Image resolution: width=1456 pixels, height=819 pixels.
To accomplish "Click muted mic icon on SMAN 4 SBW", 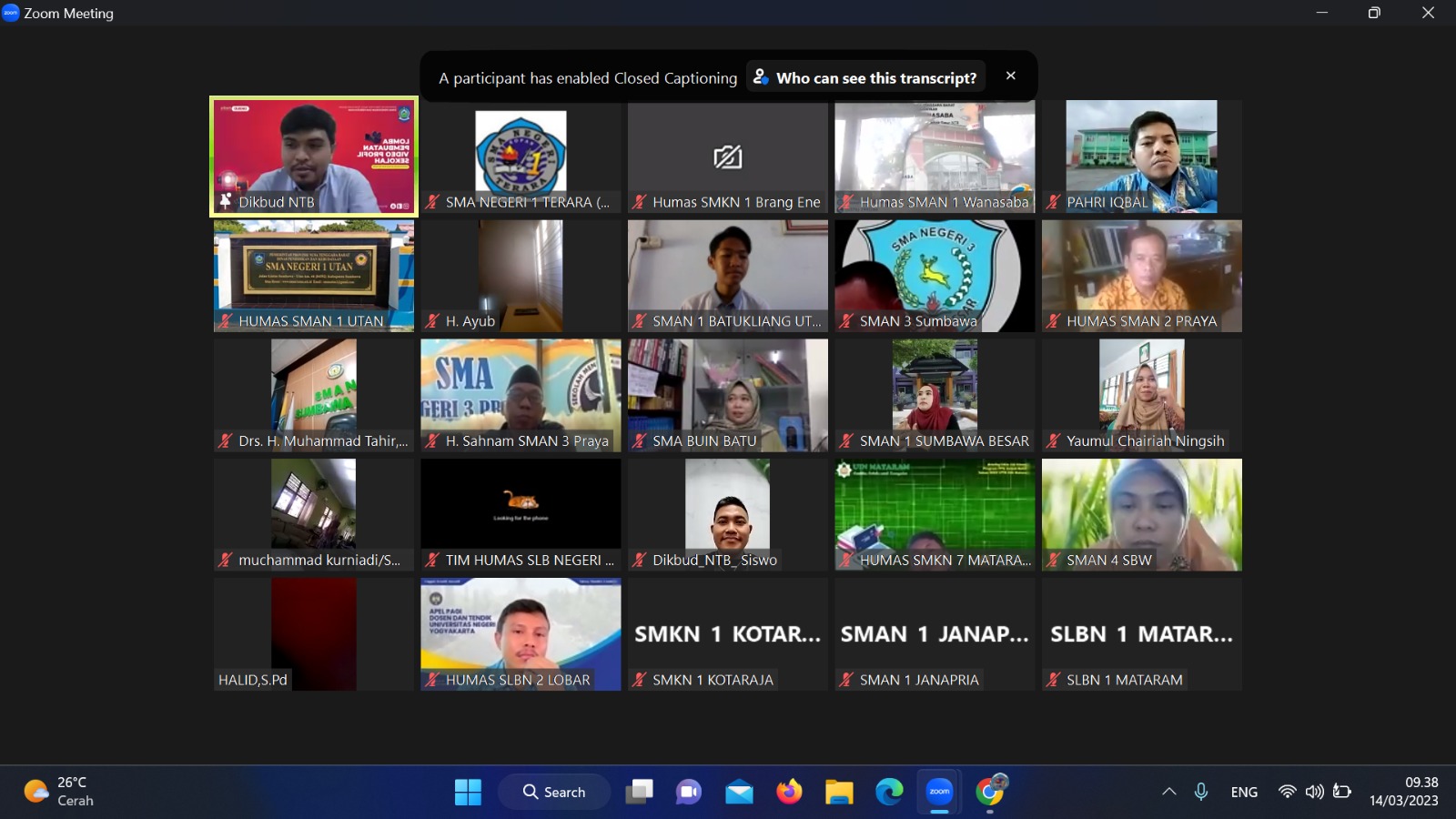I will click(1054, 561).
